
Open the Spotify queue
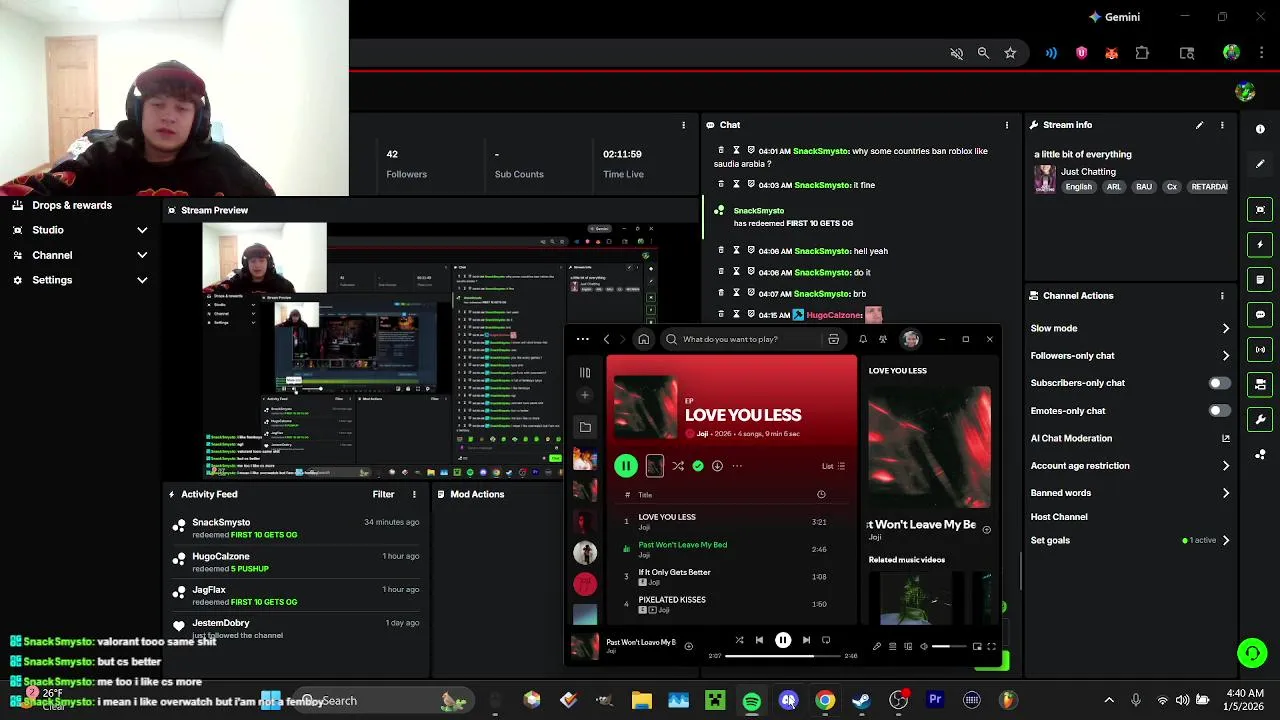(x=892, y=646)
